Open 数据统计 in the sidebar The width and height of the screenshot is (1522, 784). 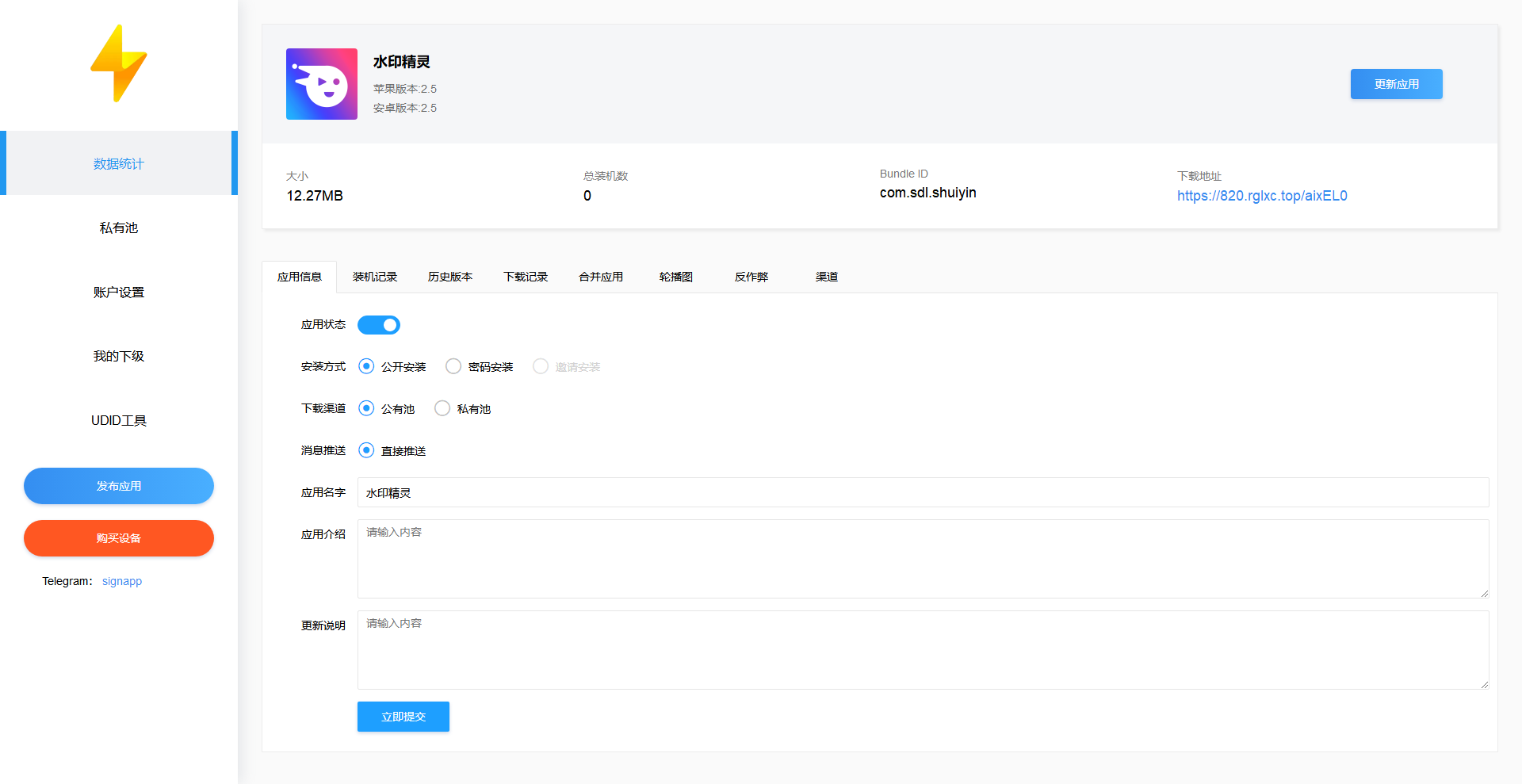pos(119,163)
